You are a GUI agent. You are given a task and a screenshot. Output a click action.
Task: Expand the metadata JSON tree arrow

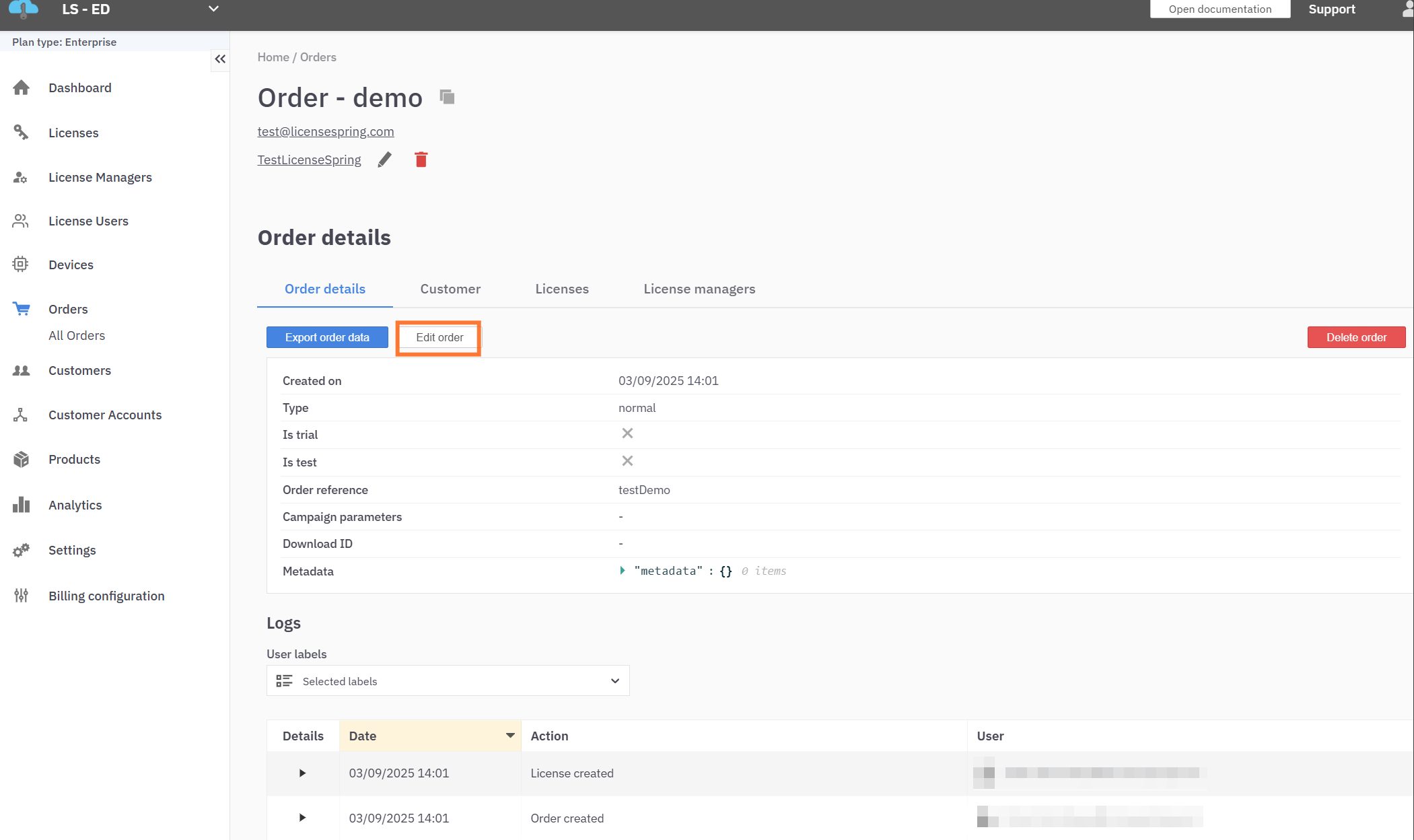[x=623, y=571]
